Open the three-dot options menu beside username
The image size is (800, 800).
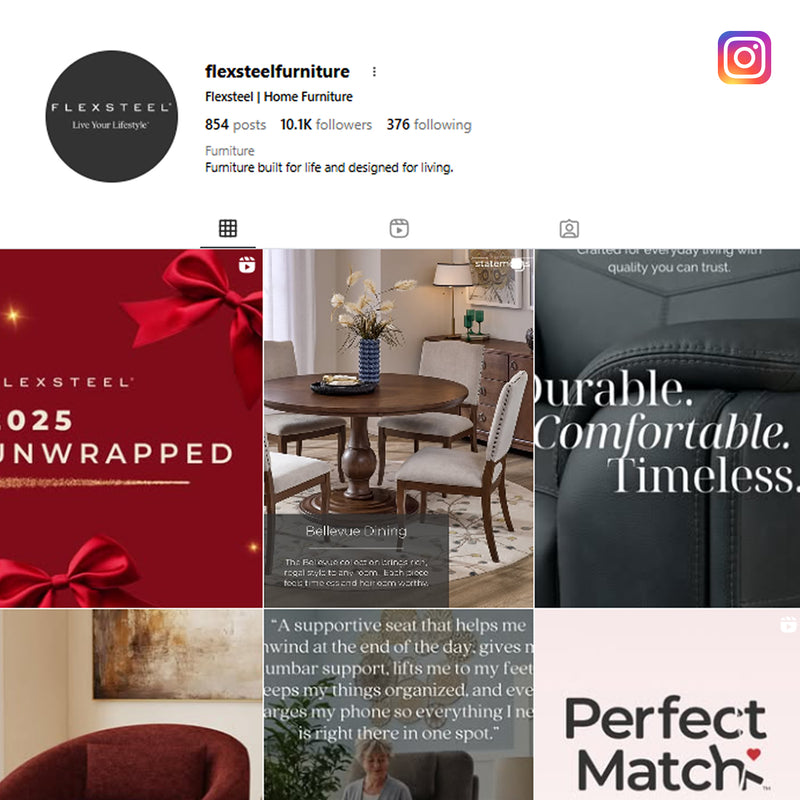[374, 71]
